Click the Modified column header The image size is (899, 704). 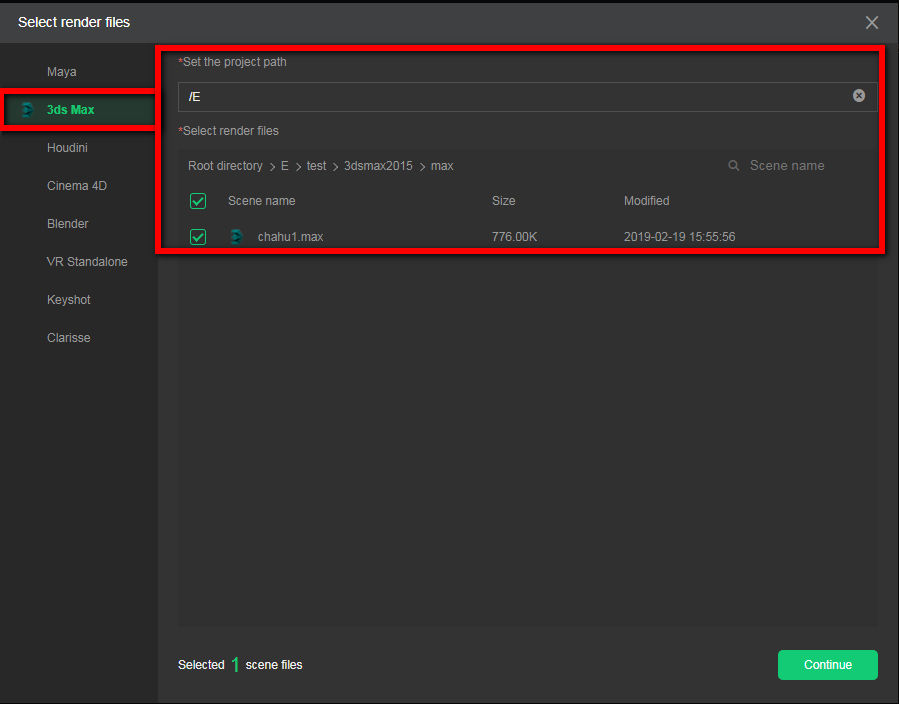point(646,201)
